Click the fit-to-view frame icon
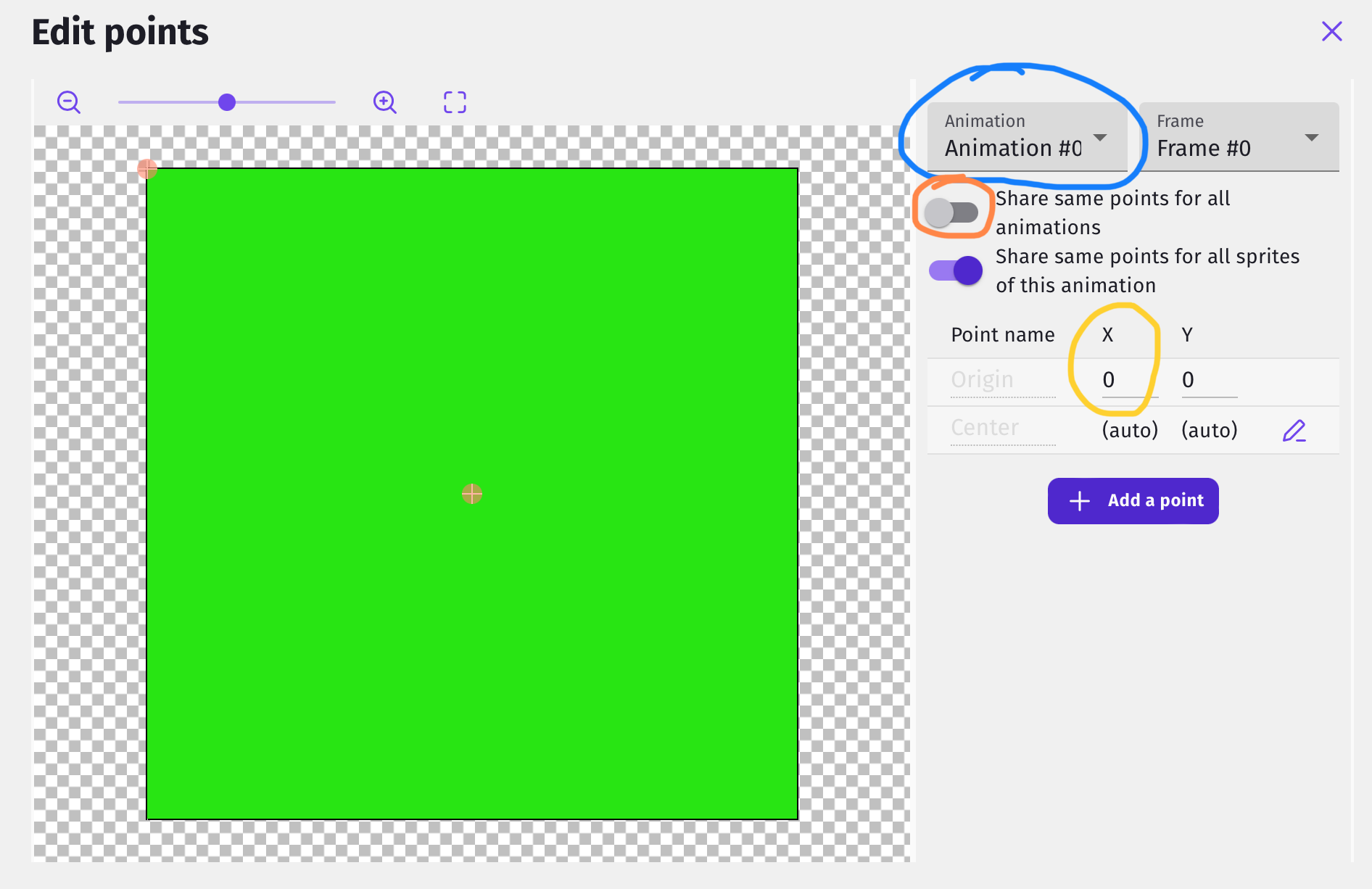The height and width of the screenshot is (889, 1372). pyautogui.click(x=453, y=102)
